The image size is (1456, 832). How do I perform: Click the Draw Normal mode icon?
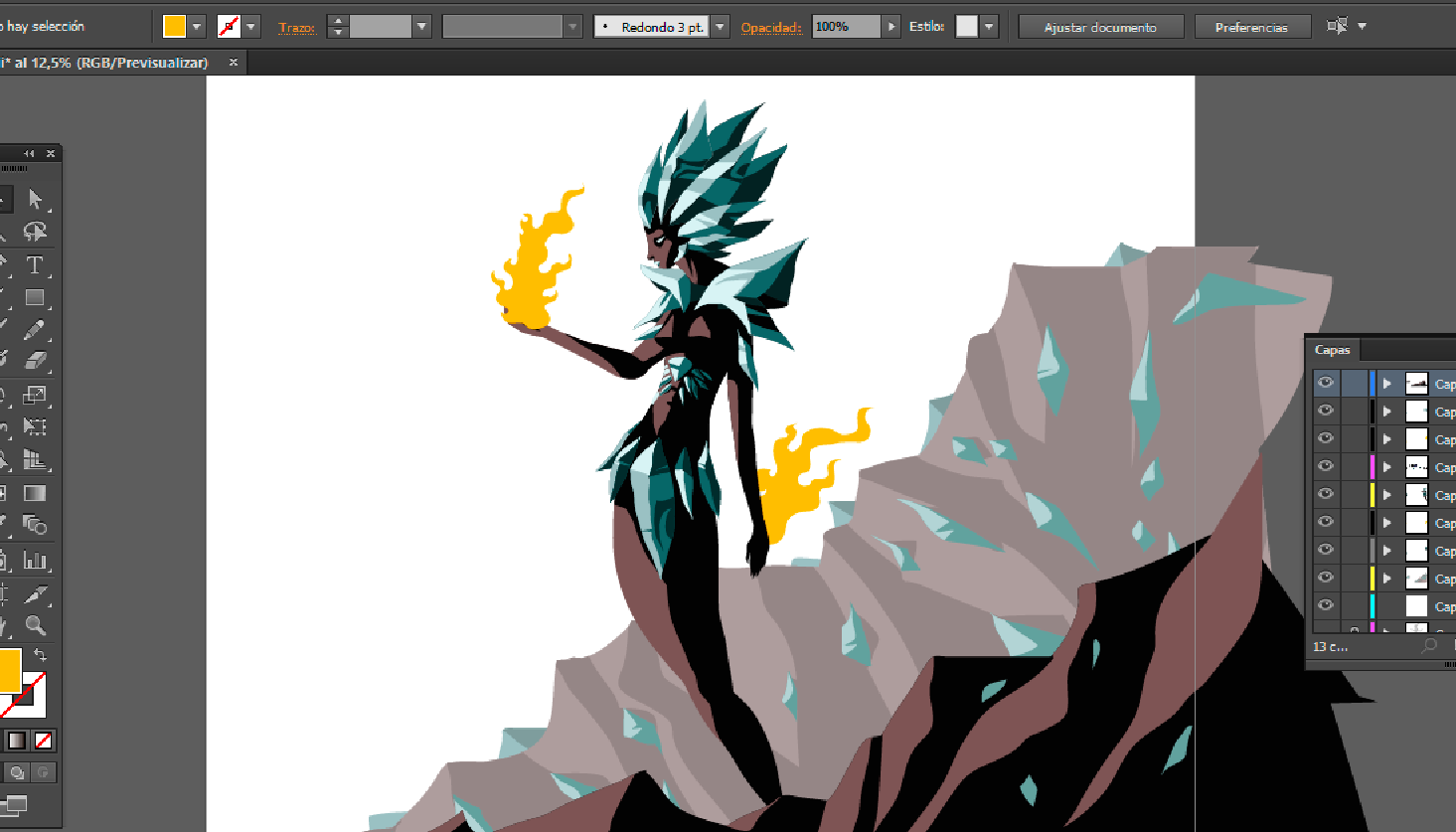[17, 772]
